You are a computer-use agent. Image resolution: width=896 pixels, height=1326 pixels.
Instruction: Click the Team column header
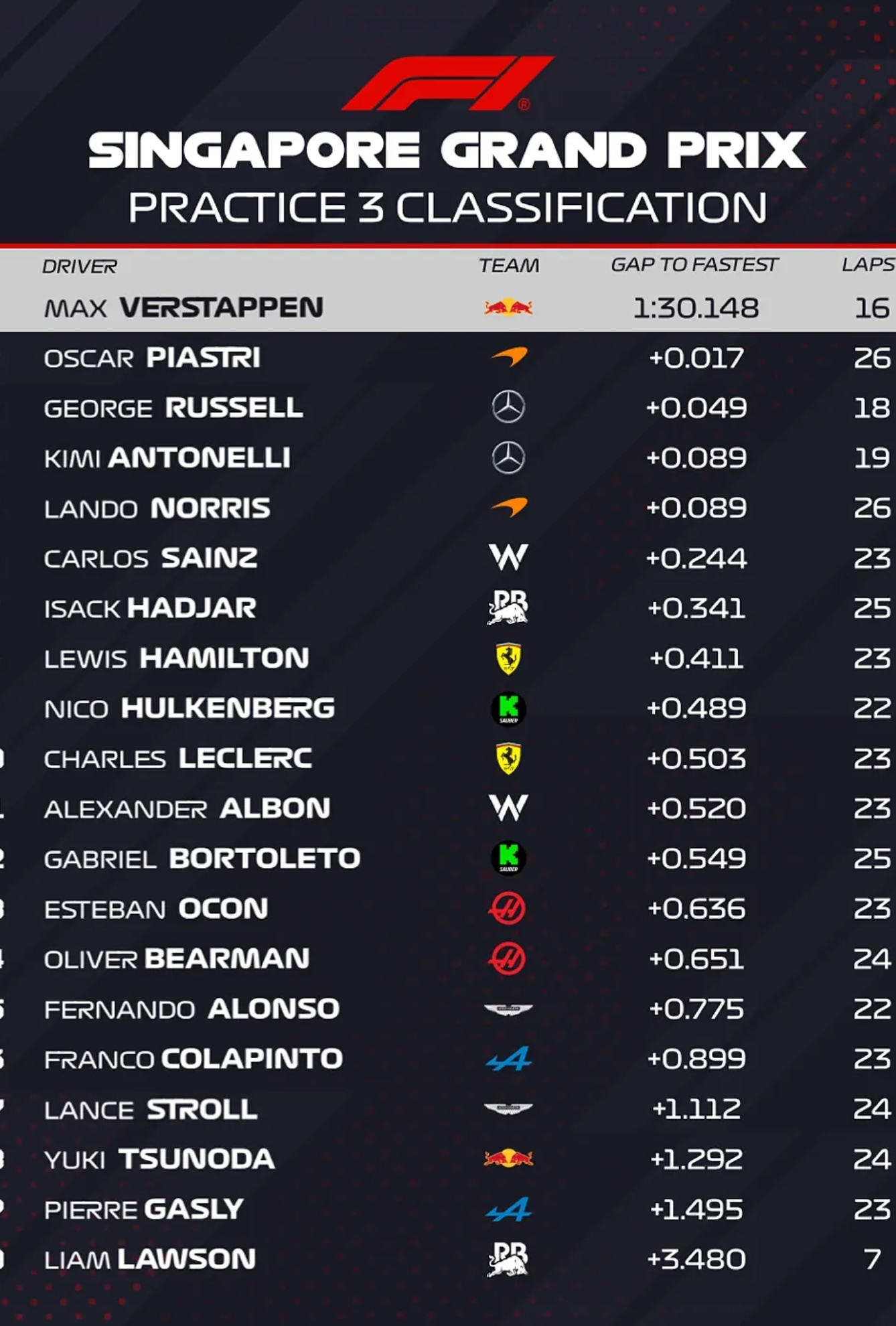coord(509,266)
